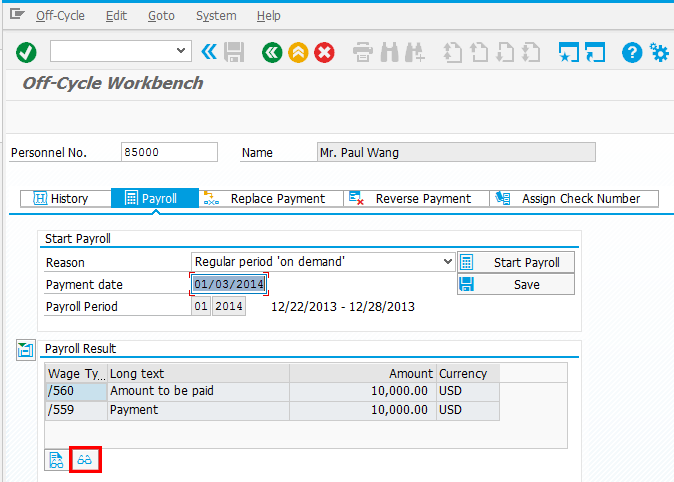Screen dimensions: 674x482
Task: Open Help with the question mark icon
Action: tap(631, 51)
